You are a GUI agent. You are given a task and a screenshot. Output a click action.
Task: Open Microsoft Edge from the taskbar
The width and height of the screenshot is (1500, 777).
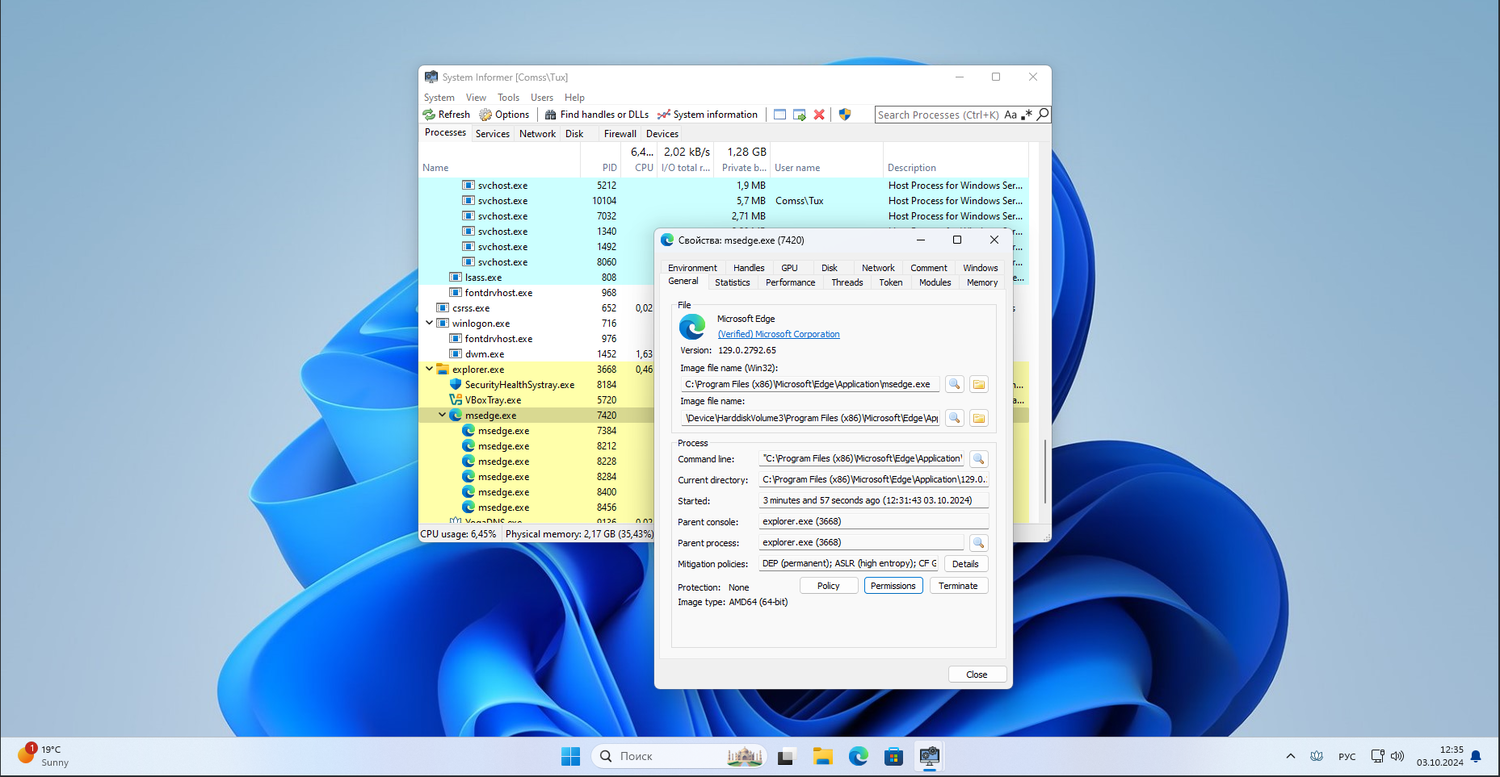(x=858, y=756)
